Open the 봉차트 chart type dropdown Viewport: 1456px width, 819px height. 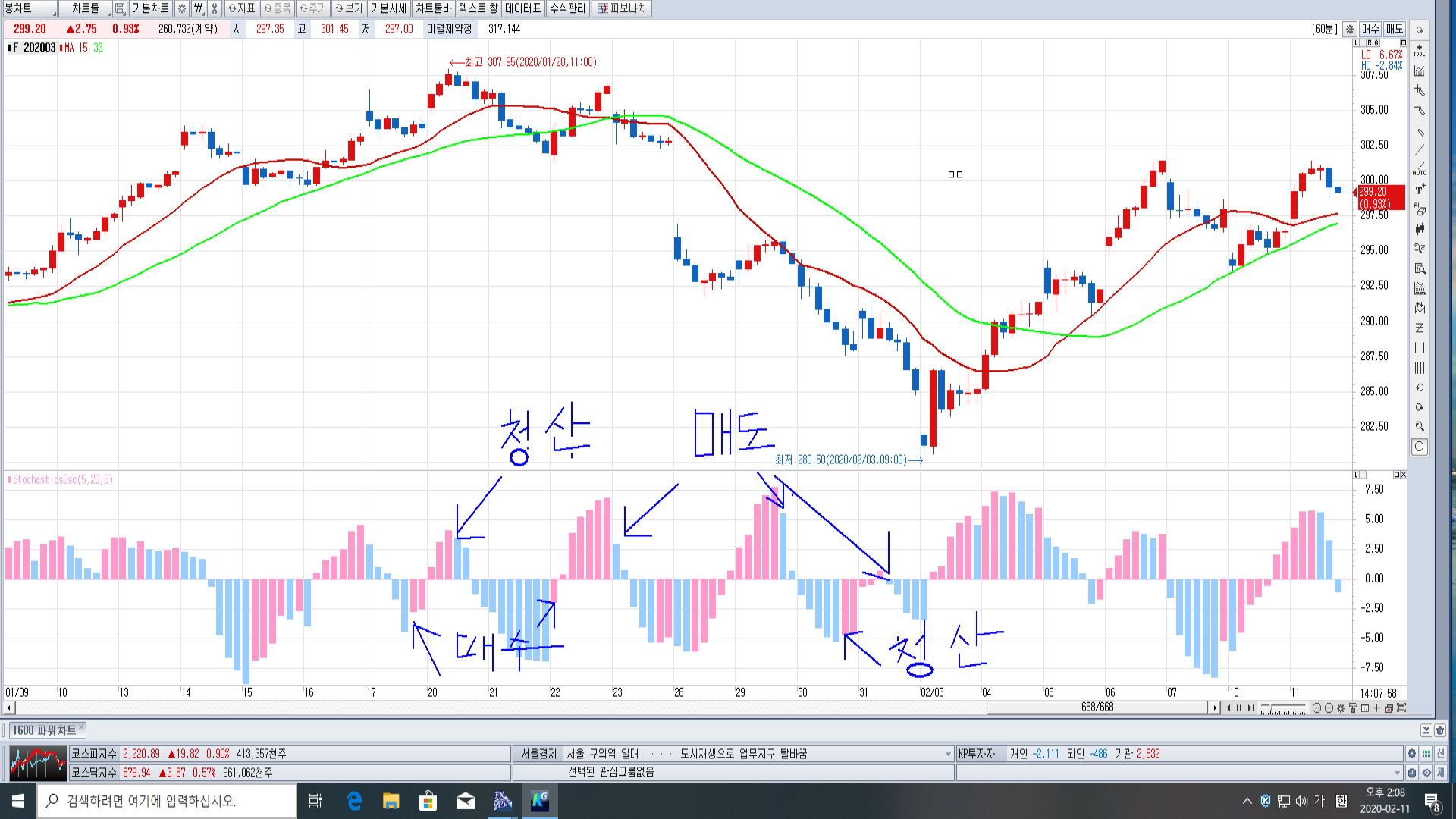(x=30, y=8)
